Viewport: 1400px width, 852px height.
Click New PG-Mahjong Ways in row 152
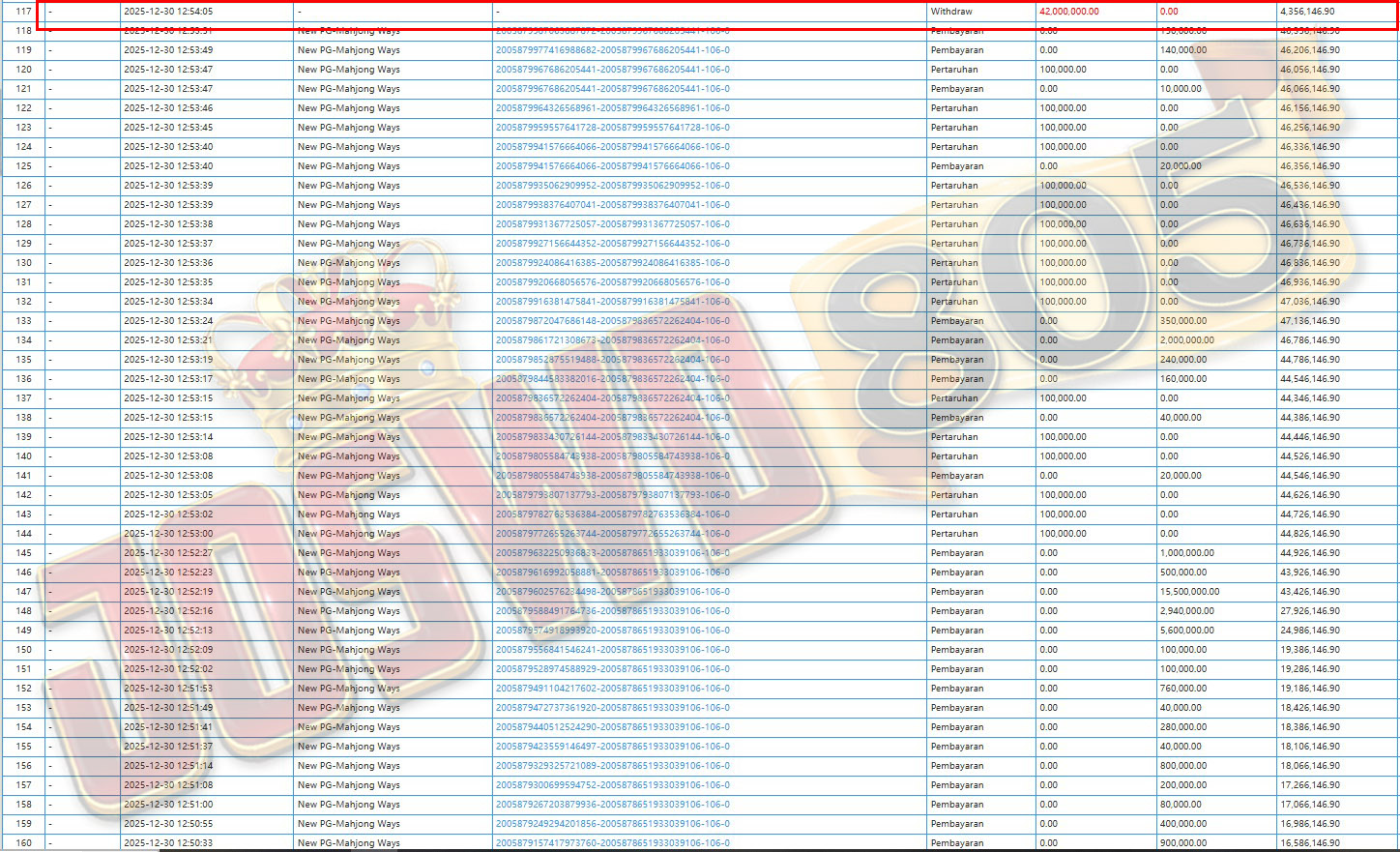tap(348, 689)
